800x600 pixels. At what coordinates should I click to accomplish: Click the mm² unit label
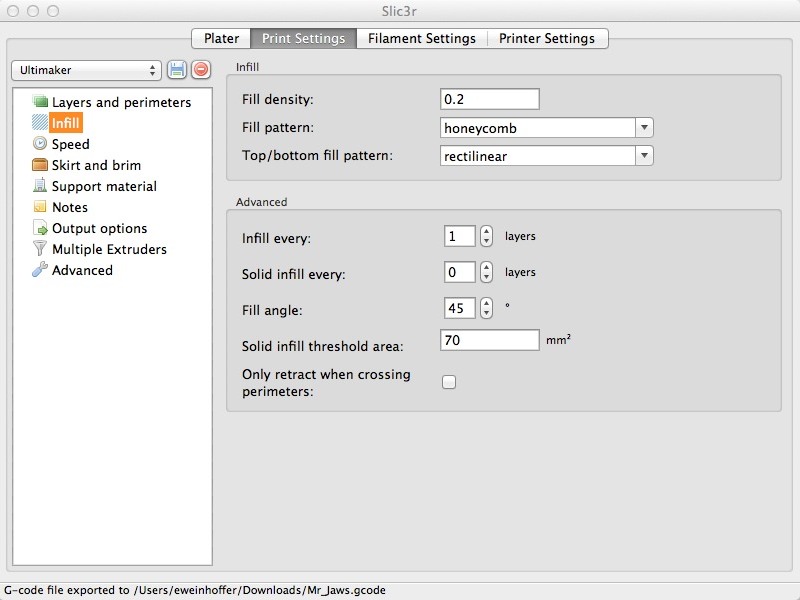558,339
